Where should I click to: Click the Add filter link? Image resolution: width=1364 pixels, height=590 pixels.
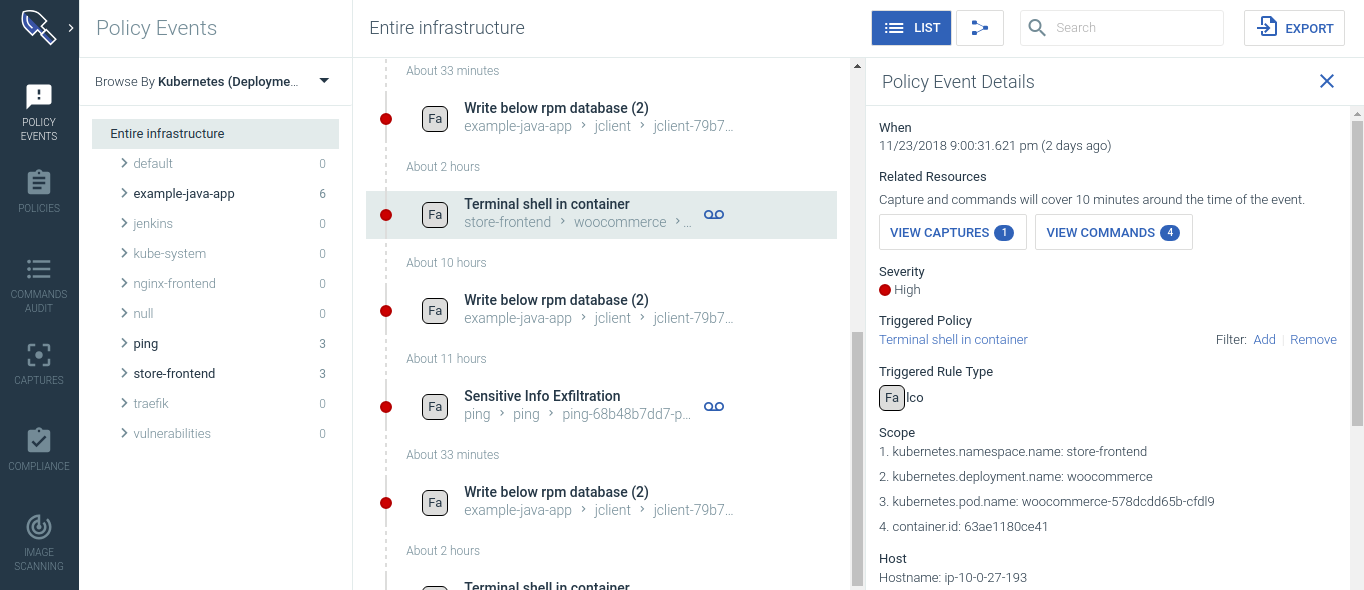pos(1264,339)
